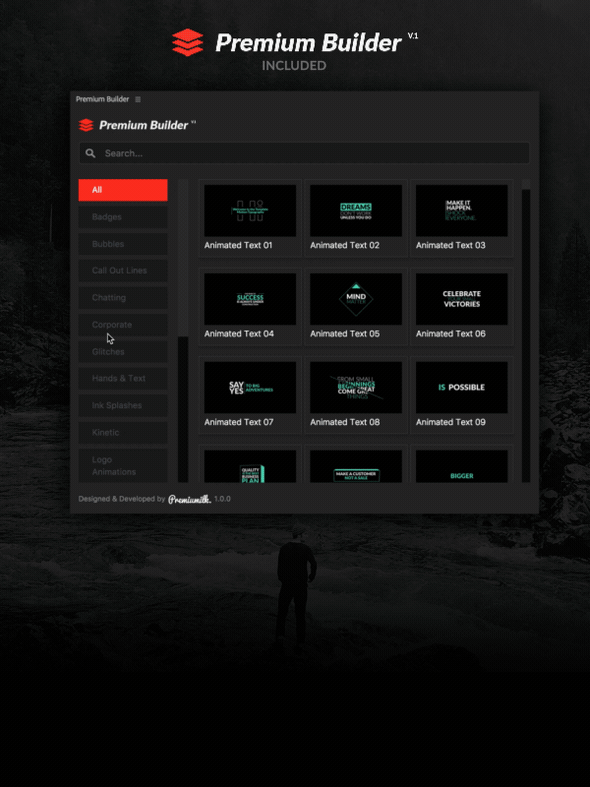Switch to the Corporate category
590x787 pixels.
point(123,325)
